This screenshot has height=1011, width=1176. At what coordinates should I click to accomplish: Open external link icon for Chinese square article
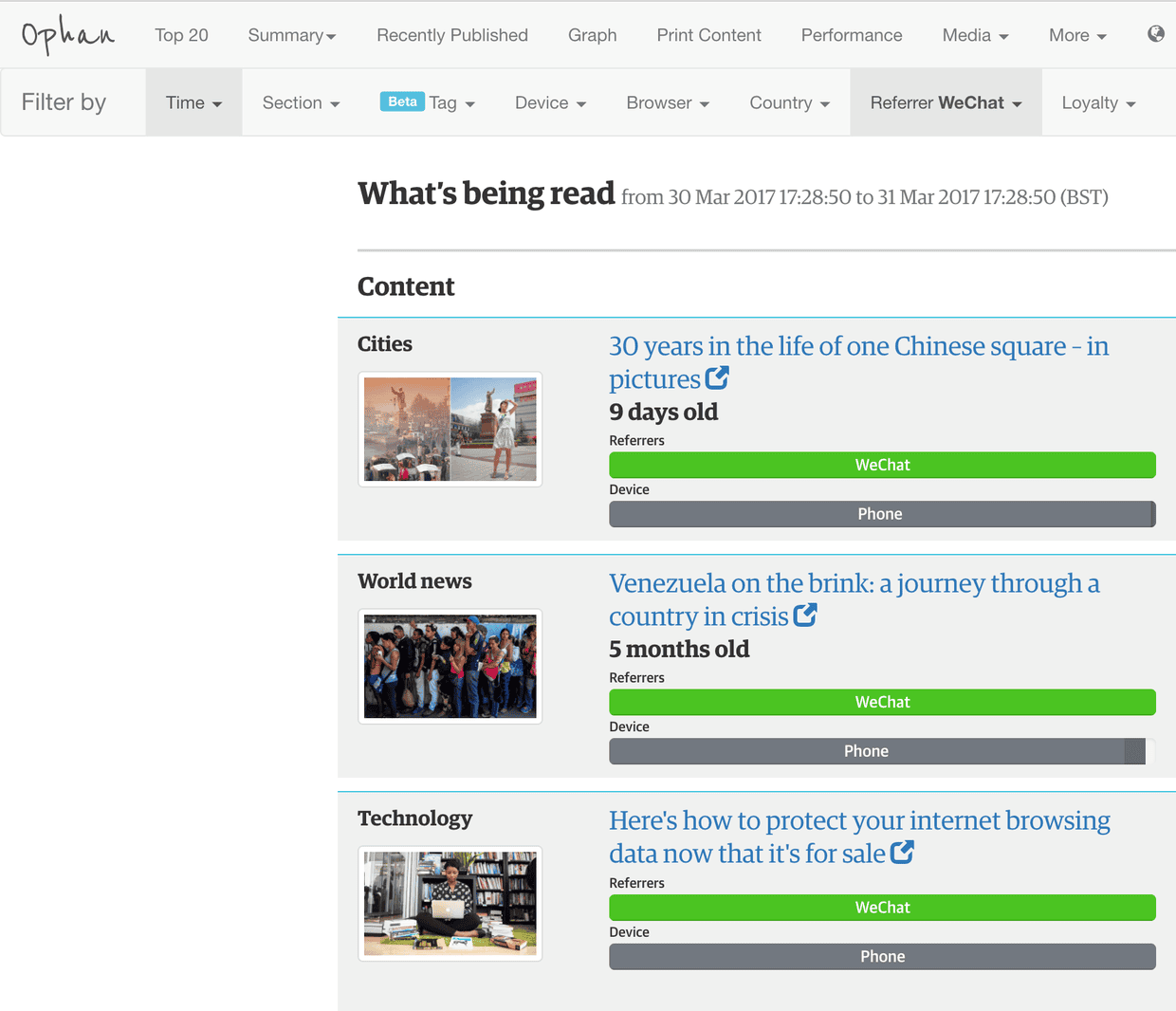coord(717,378)
